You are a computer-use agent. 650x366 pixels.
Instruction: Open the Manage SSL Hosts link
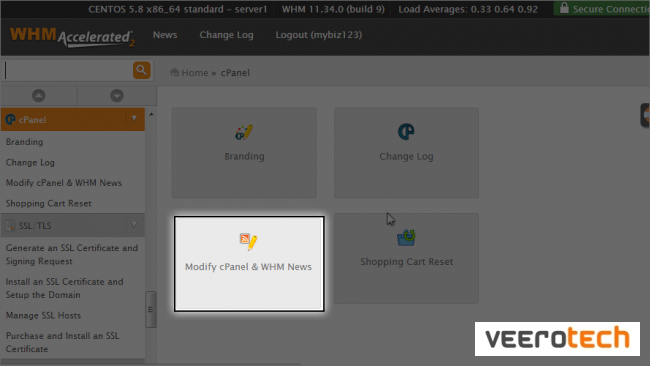(x=44, y=315)
